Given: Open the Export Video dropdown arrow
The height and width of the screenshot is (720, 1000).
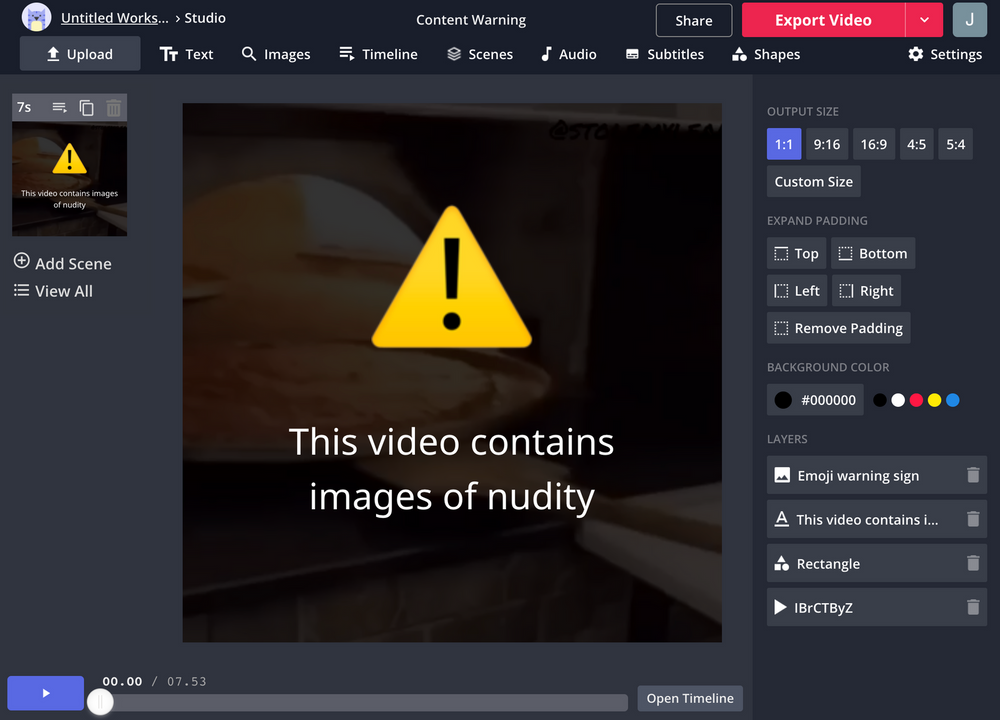Looking at the screenshot, I should [x=924, y=20].
